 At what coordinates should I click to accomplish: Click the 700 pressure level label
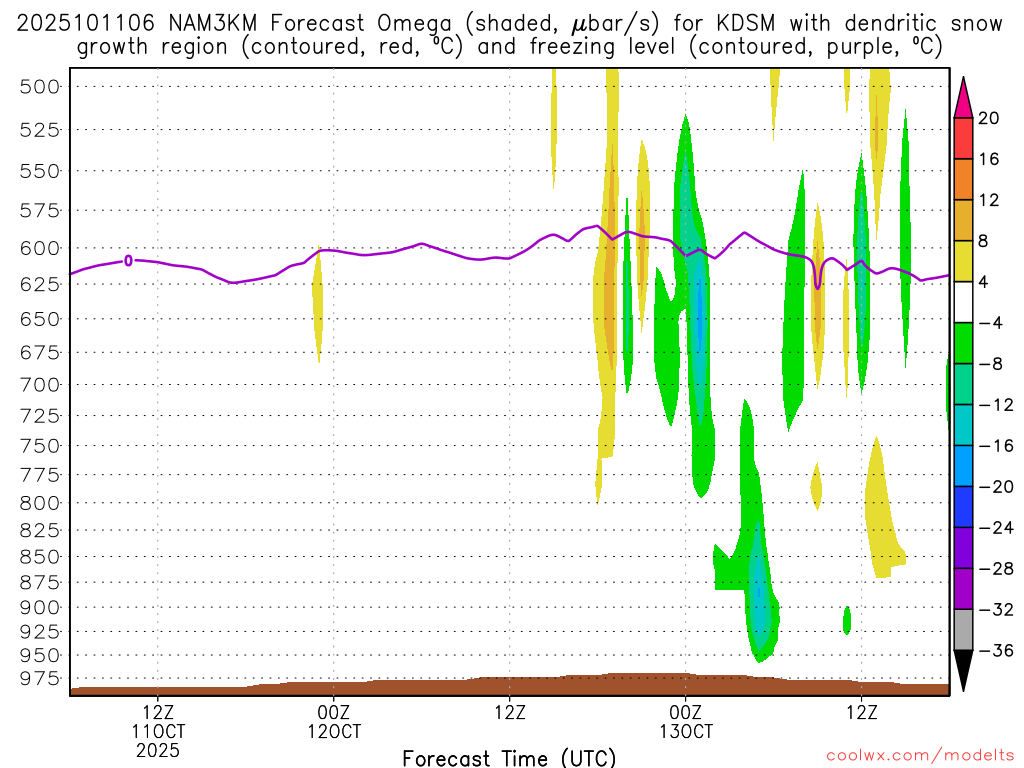40,385
